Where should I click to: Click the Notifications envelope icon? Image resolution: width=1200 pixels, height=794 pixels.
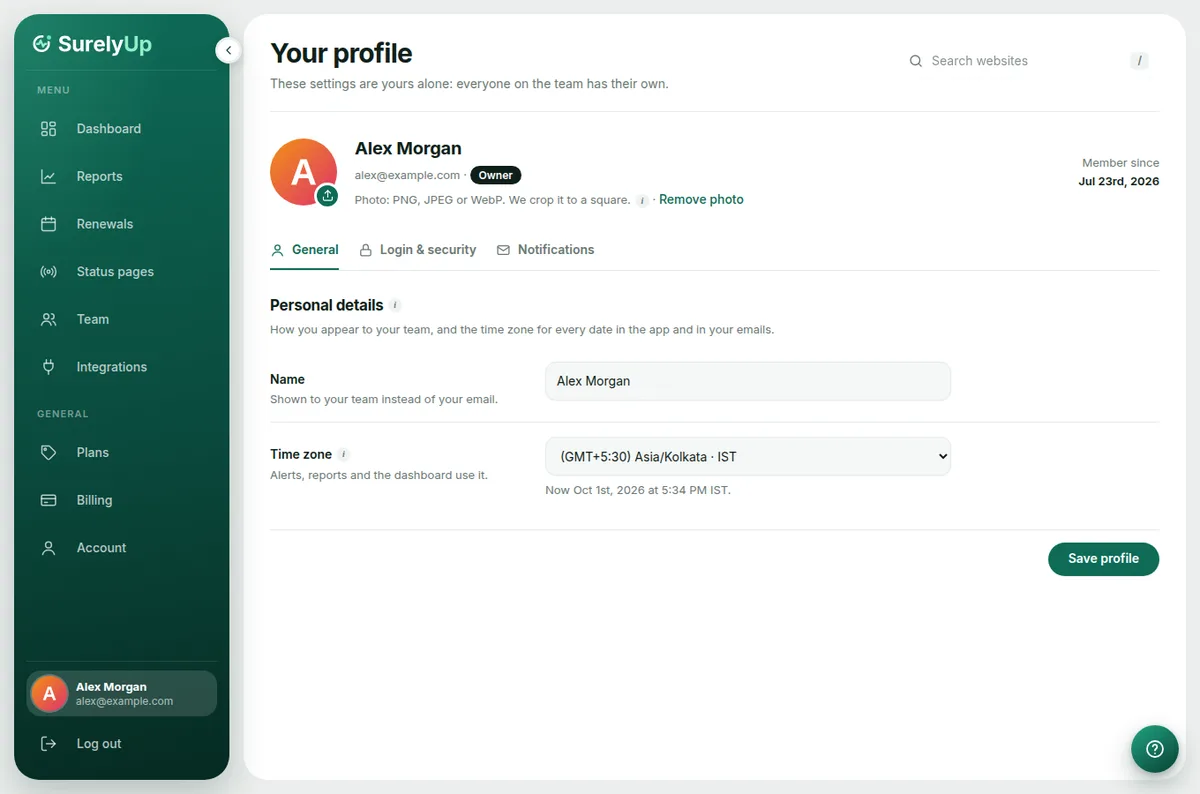coord(503,250)
